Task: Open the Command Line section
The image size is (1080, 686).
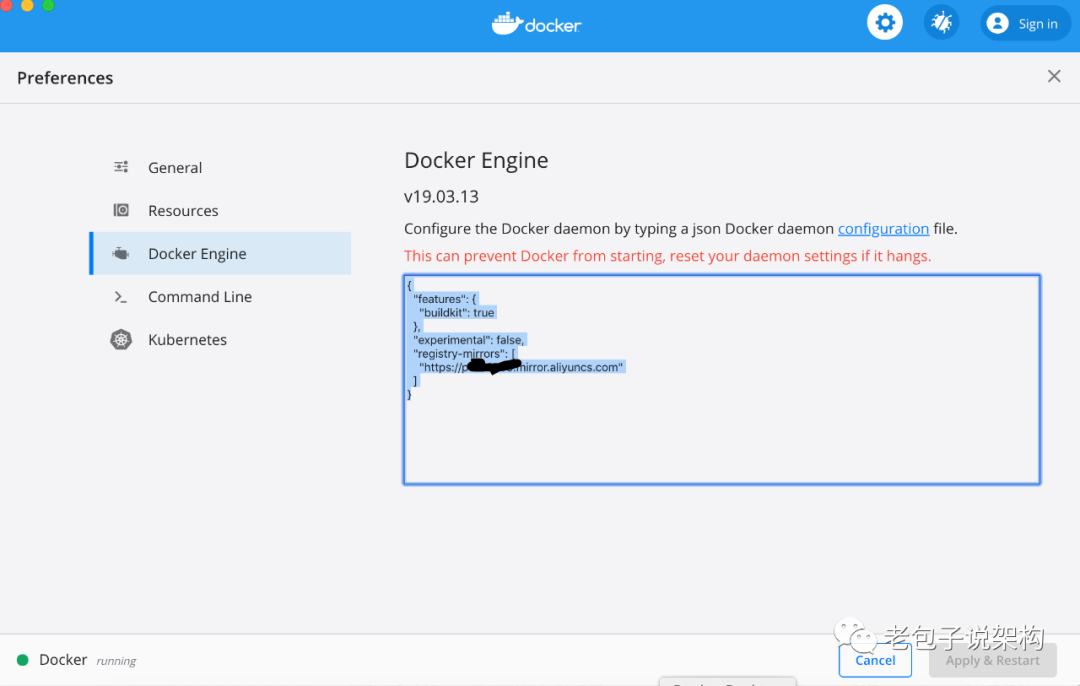Action: click(x=220, y=297)
